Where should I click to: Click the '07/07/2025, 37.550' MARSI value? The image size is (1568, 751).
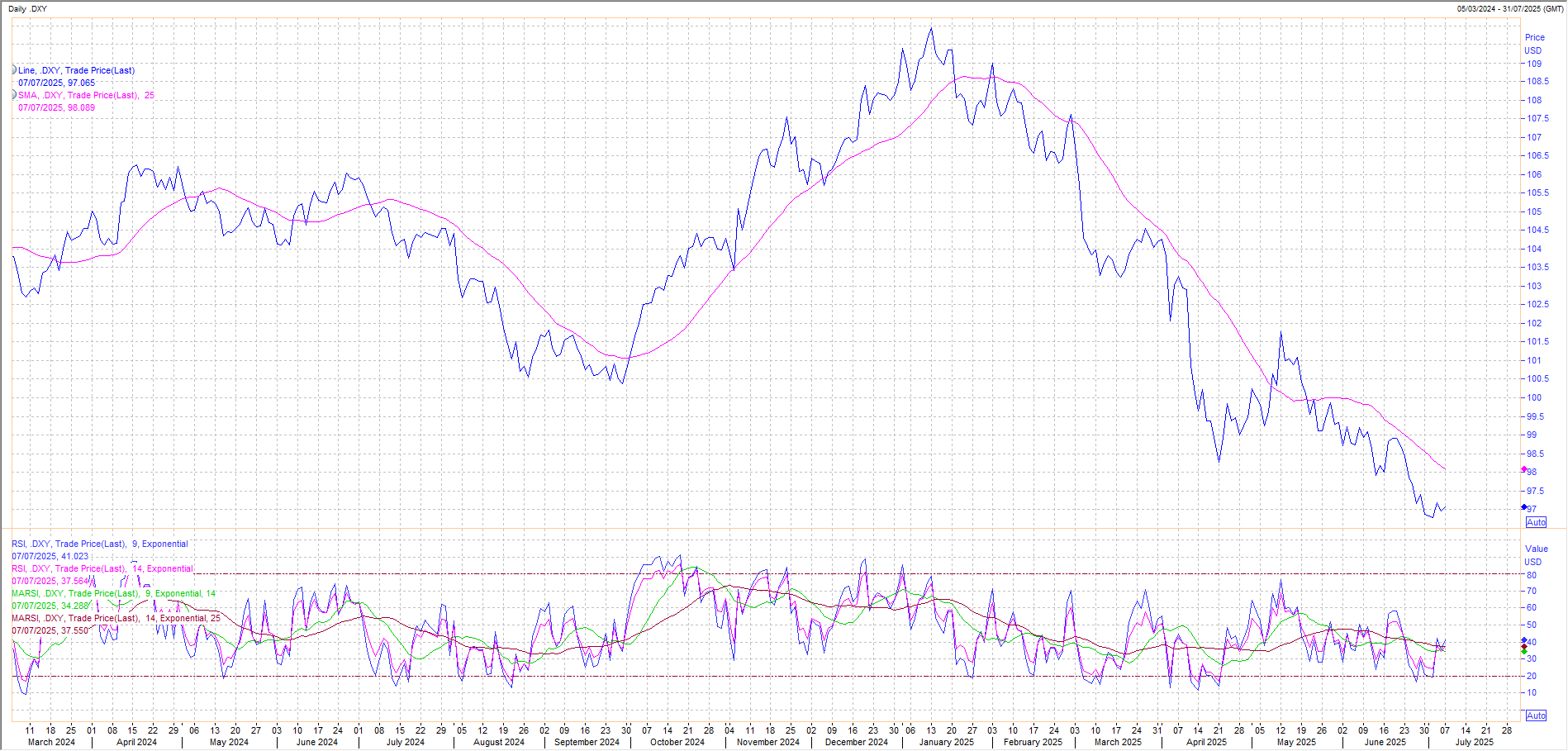tap(50, 630)
